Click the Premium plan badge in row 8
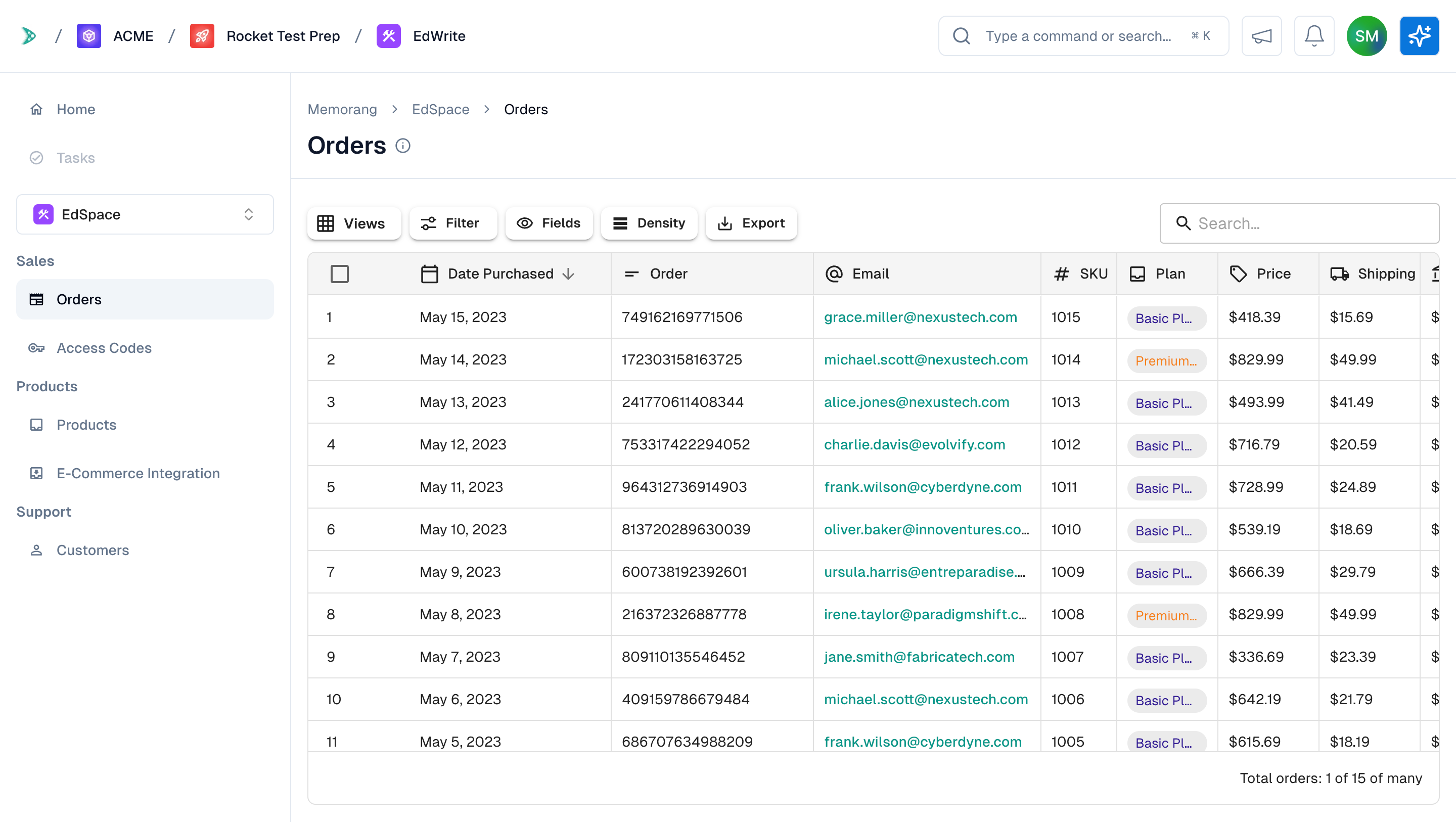Viewport: 1456px width, 822px height. click(x=1167, y=615)
